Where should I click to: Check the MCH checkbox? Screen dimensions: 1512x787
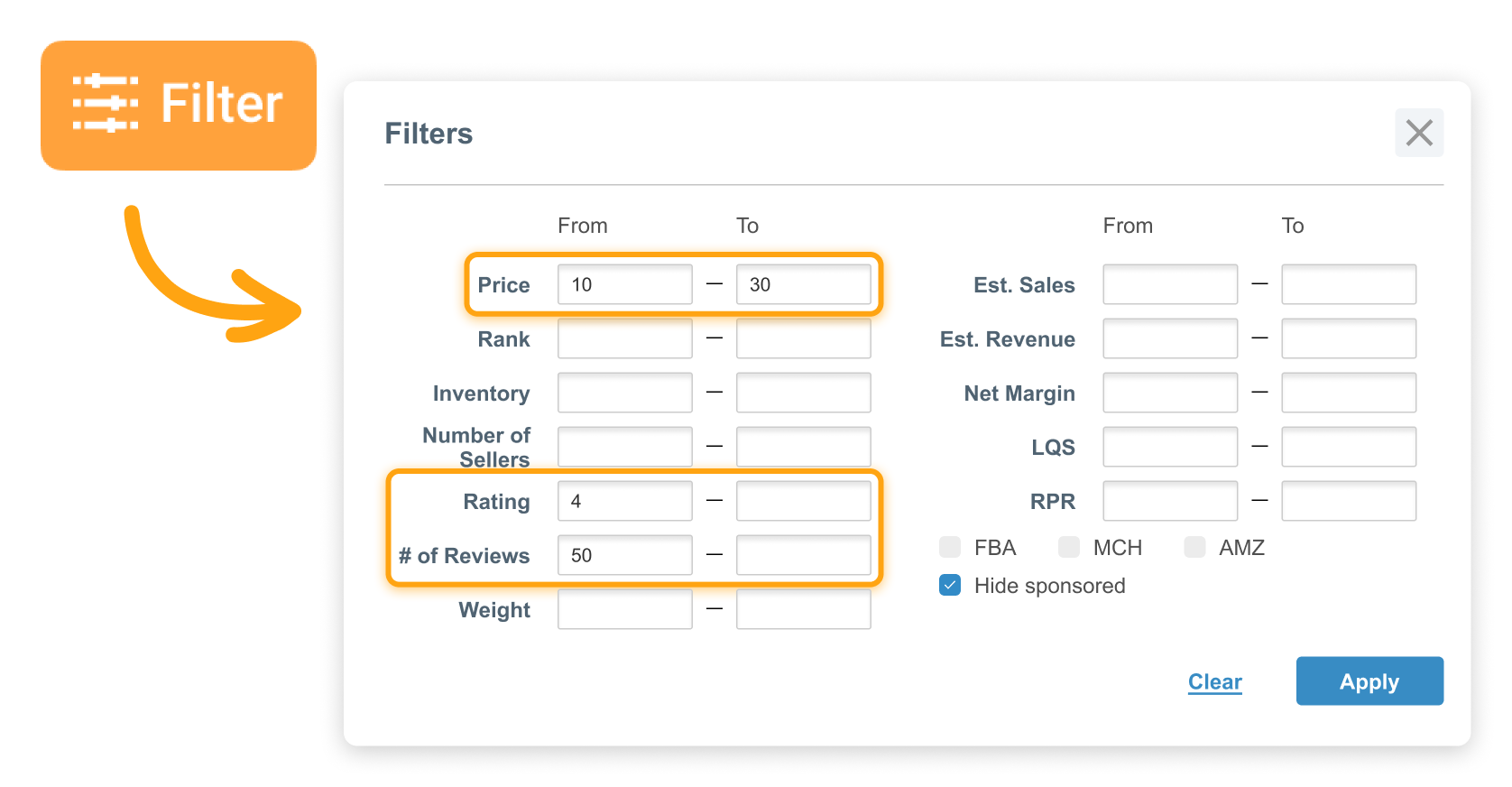tap(1069, 547)
